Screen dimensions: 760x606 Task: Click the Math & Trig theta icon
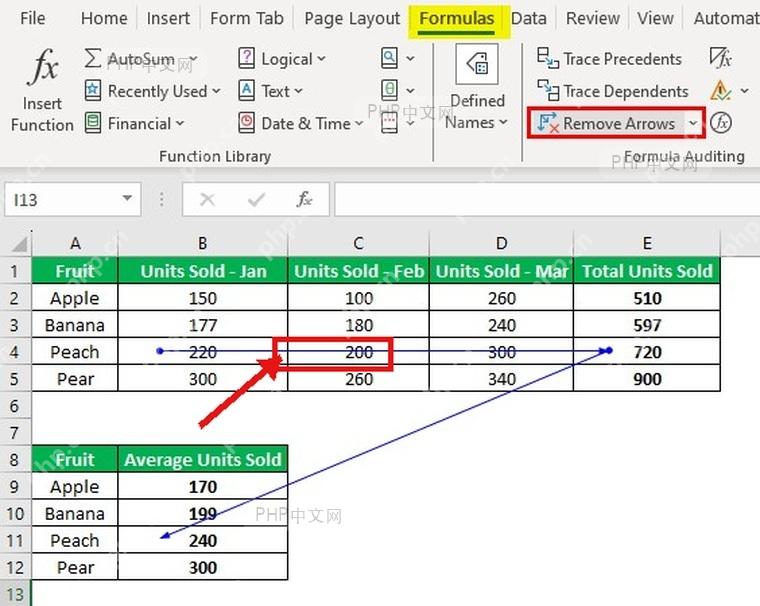point(389,90)
